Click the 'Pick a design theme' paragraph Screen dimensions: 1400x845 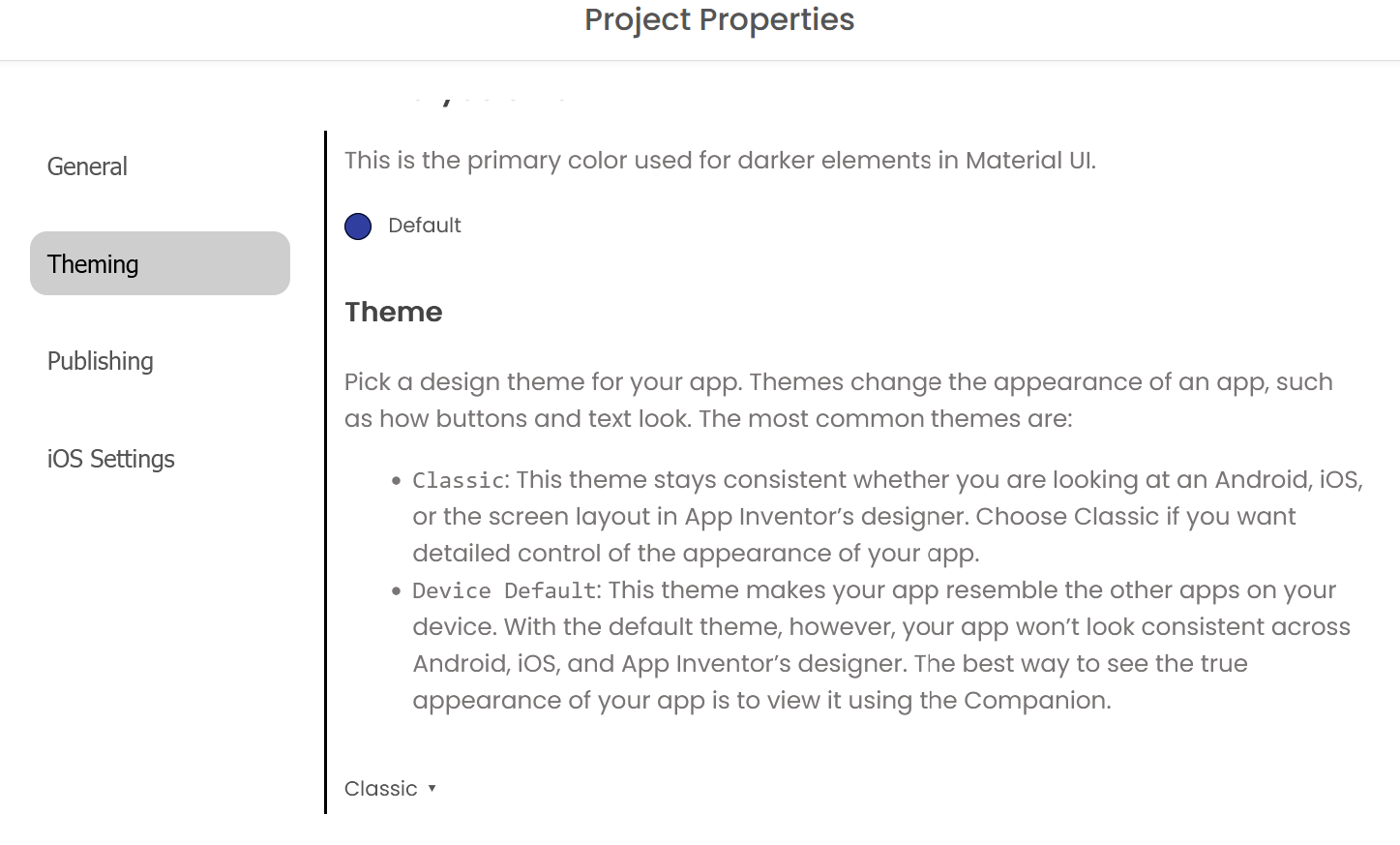[x=838, y=400]
